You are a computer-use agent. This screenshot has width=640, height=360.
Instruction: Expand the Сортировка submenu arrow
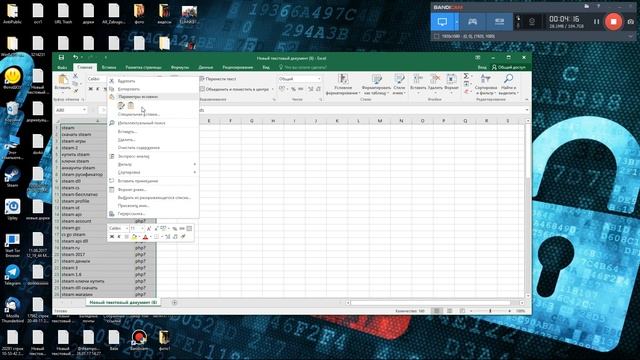[x=195, y=172]
